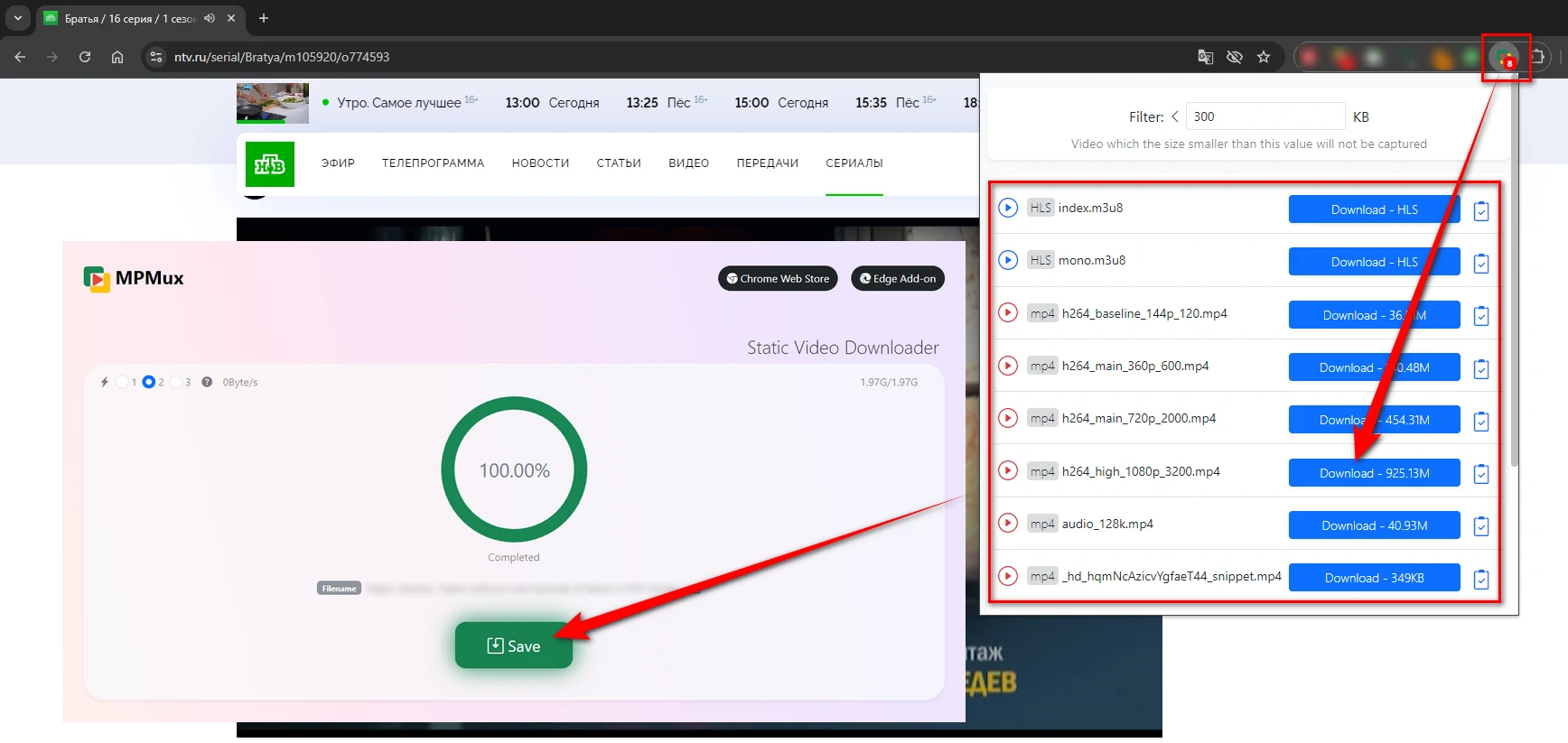Viewport: 1568px width, 743px height.
Task: Download the 40.93M audio file
Action: [x=1374, y=525]
